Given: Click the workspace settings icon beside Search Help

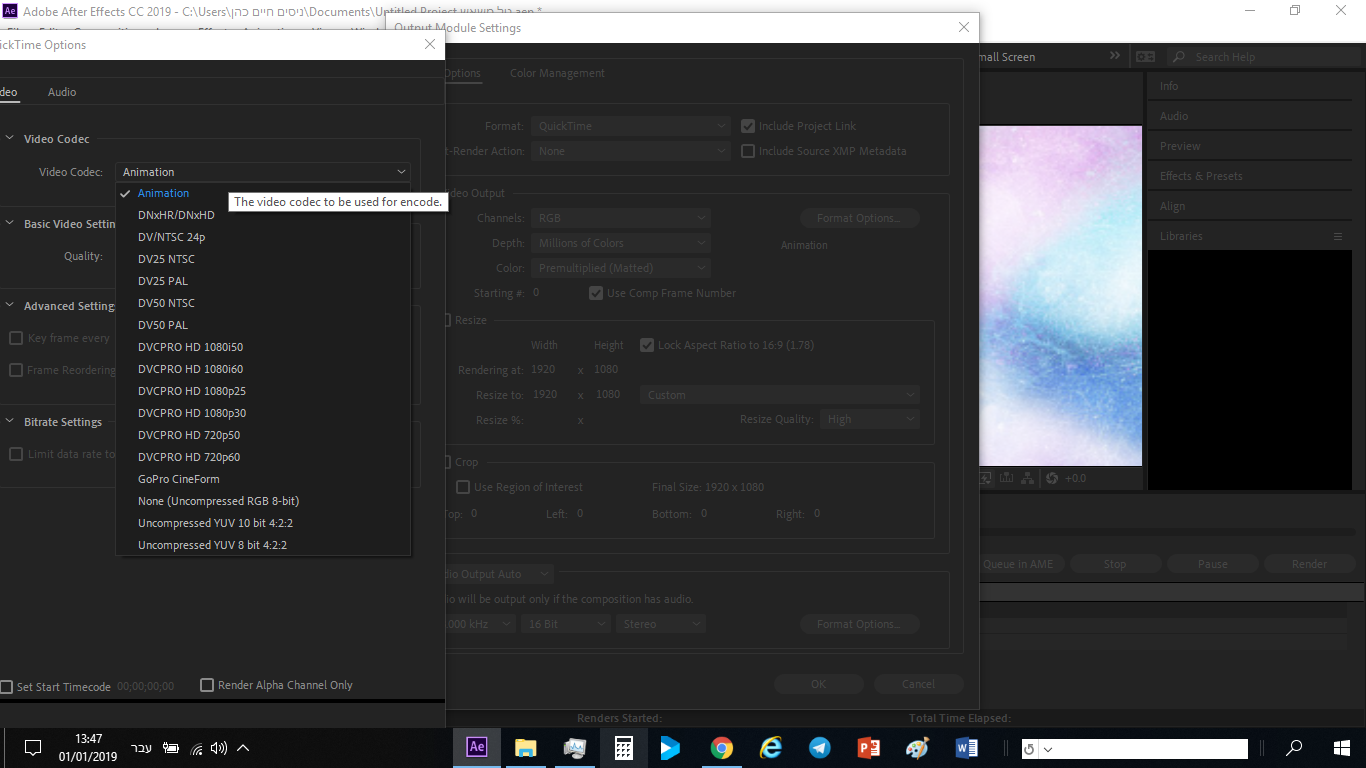Looking at the screenshot, I should click(x=1146, y=56).
